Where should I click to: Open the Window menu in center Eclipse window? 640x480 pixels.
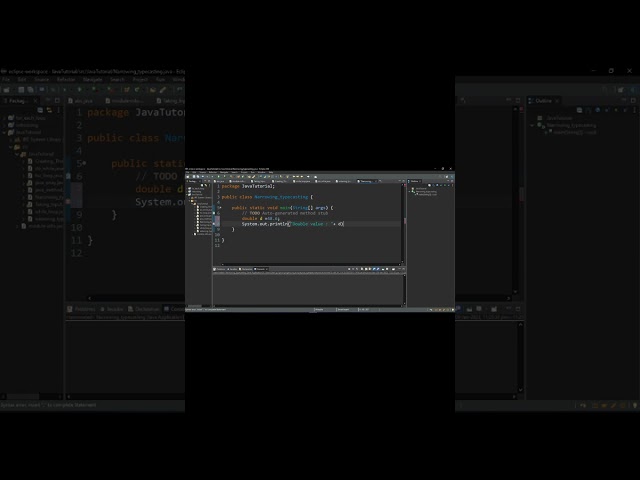coord(262,172)
